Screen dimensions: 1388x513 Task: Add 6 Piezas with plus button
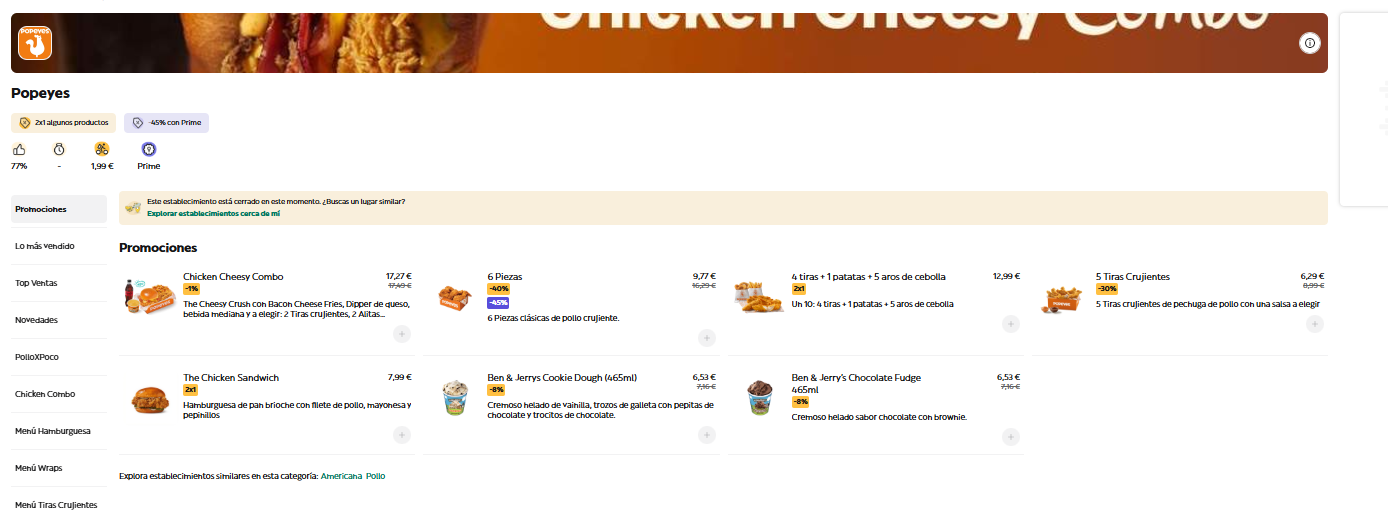pyautogui.click(x=707, y=338)
